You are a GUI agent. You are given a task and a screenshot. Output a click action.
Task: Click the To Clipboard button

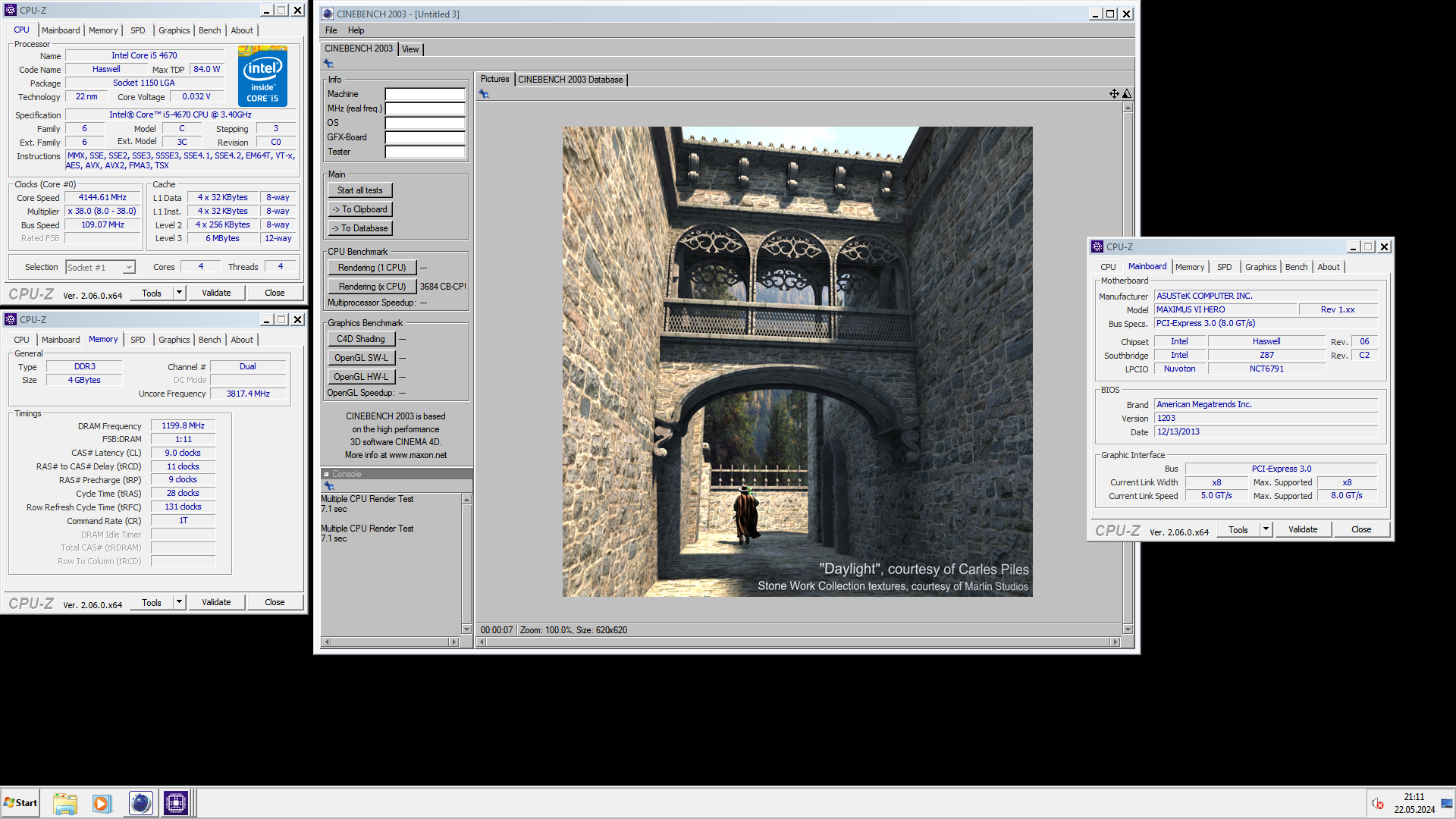[360, 209]
